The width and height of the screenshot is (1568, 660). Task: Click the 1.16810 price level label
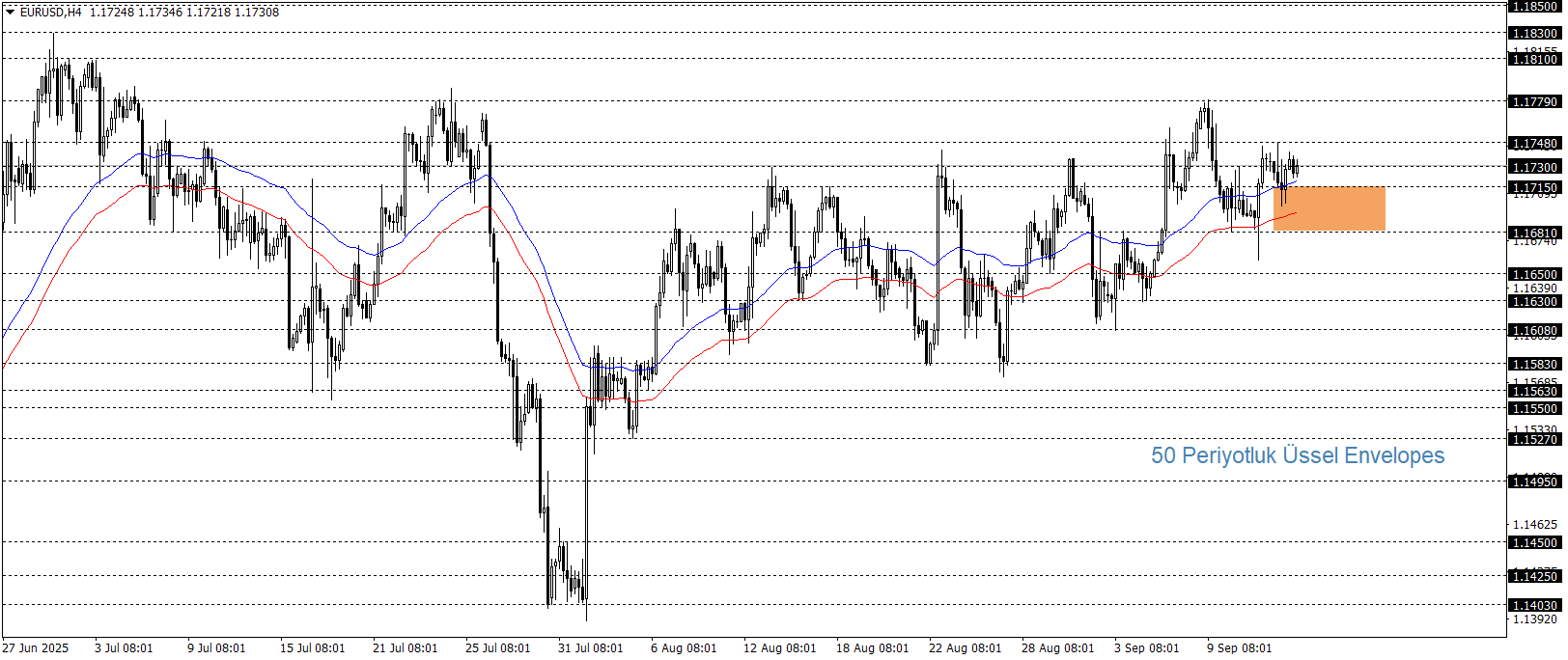point(1535,233)
